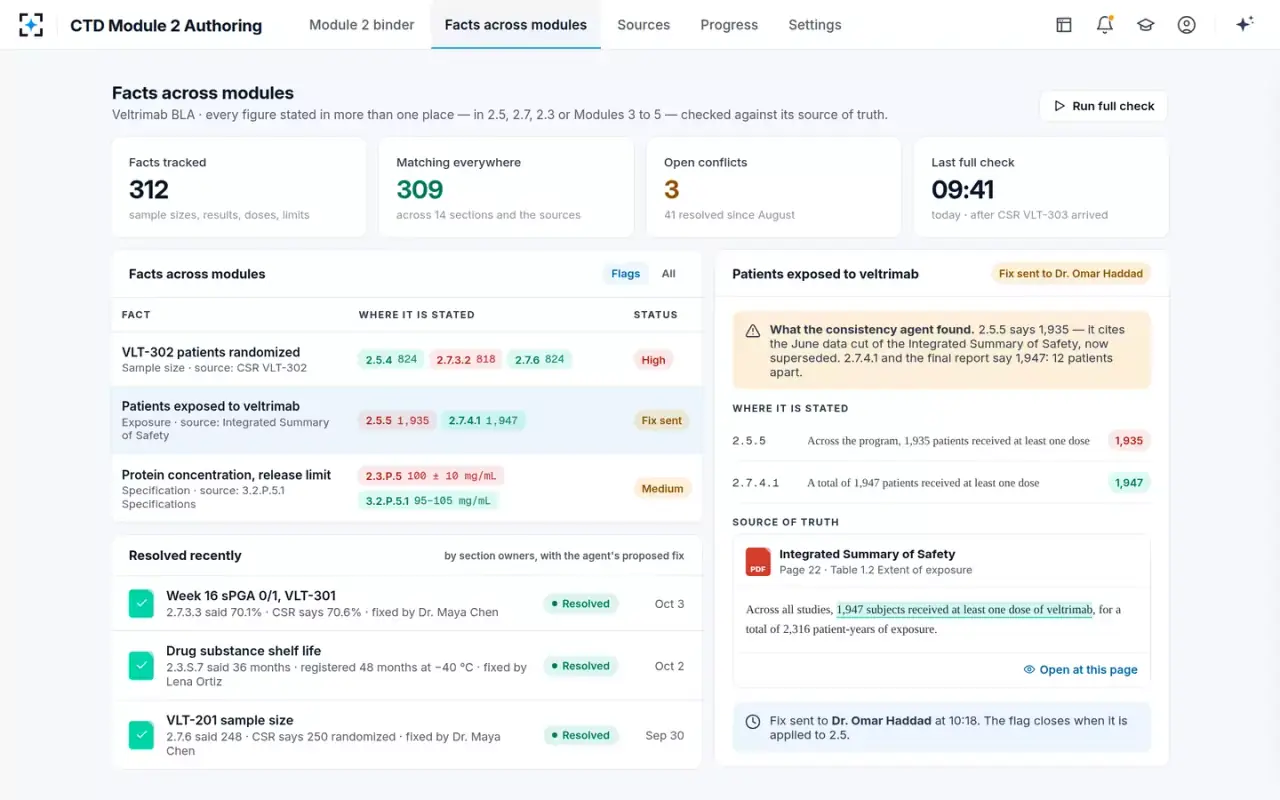The height and width of the screenshot is (800, 1280).
Task: Show All facts filter
Action: pos(669,274)
